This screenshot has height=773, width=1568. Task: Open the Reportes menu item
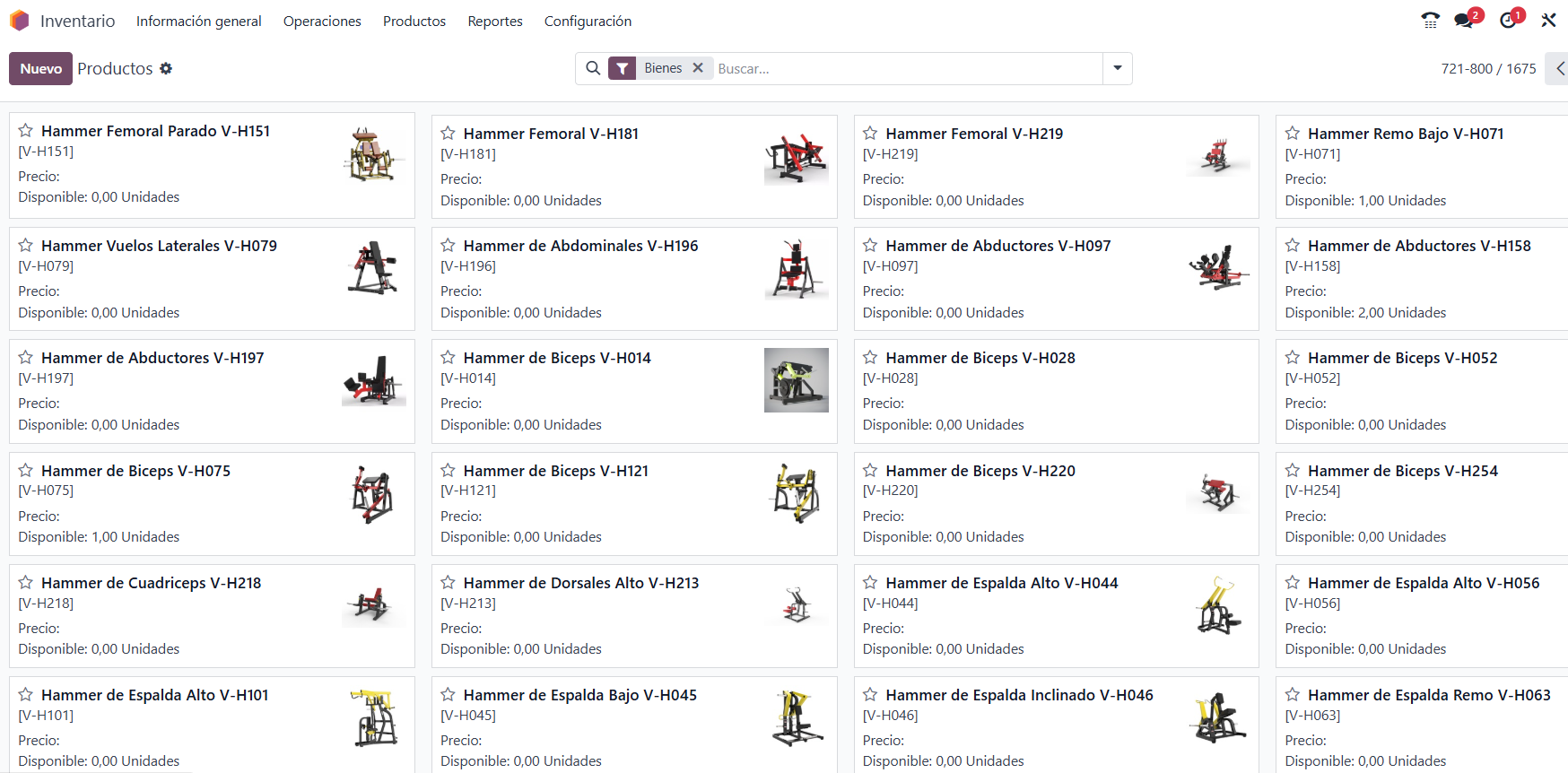point(495,21)
